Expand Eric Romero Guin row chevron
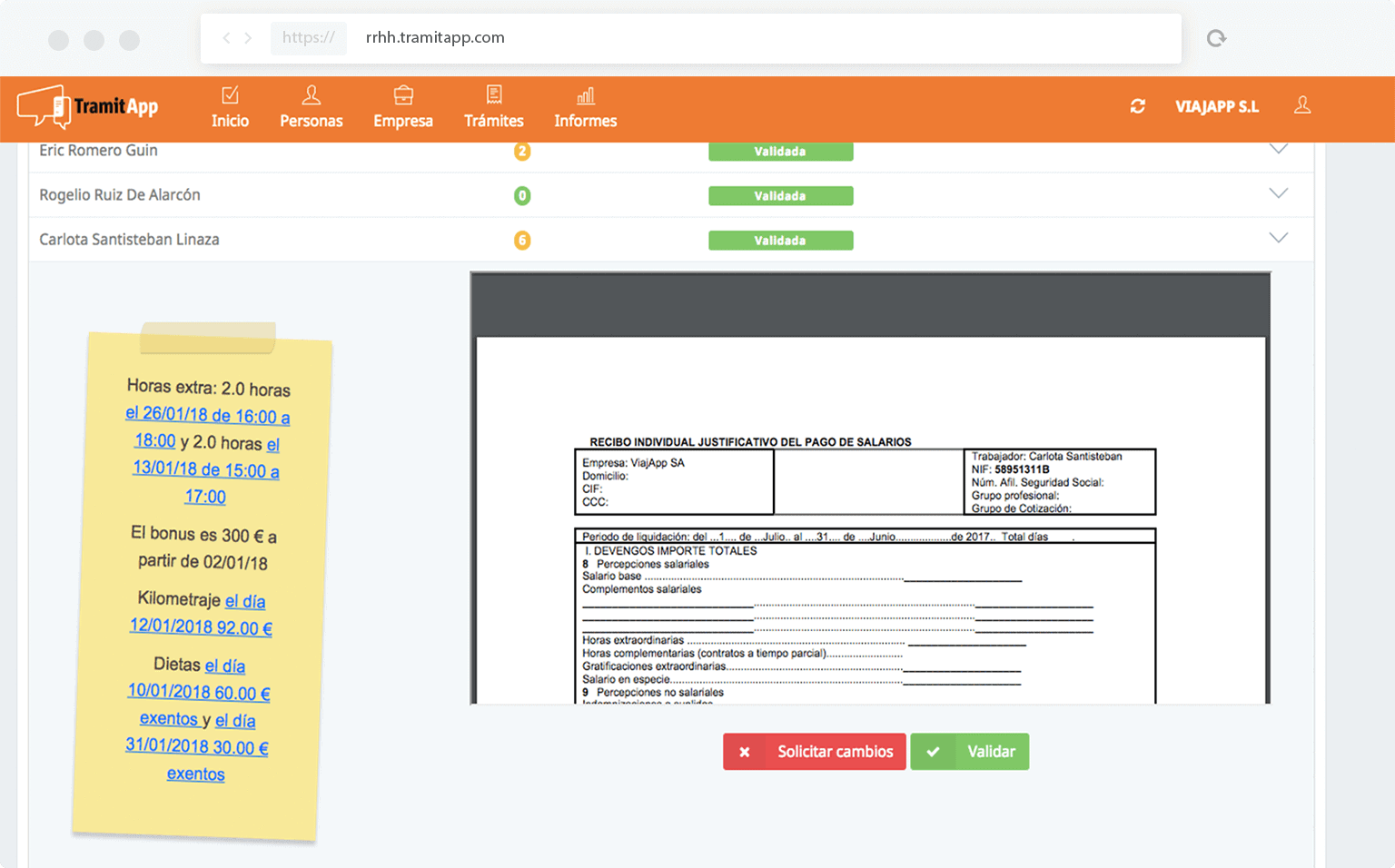This screenshot has height=868, width=1395. click(1278, 149)
